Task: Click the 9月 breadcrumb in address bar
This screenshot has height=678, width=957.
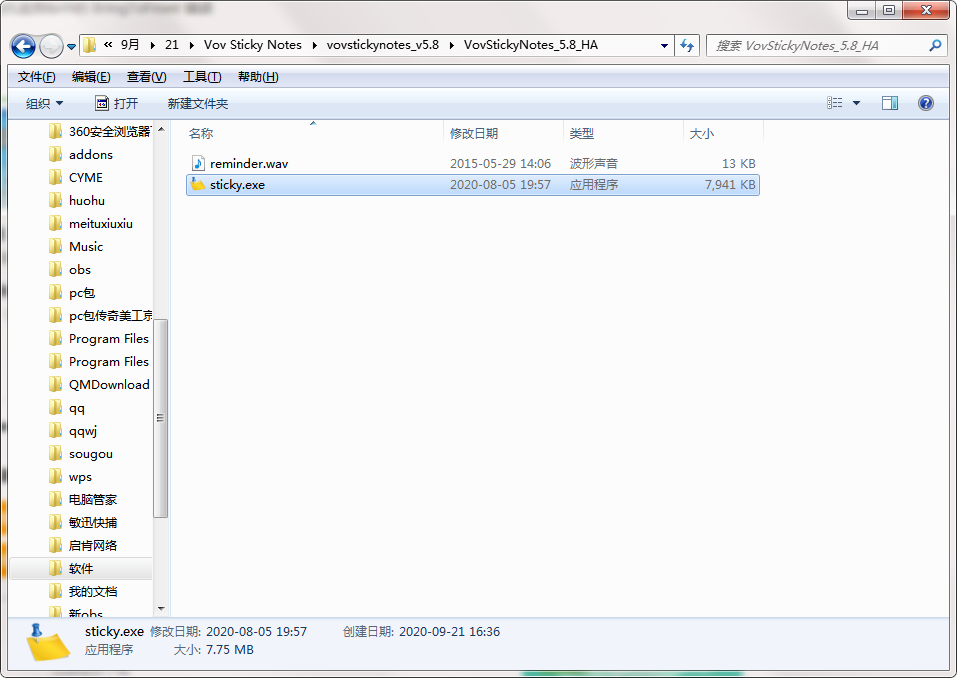Action: (x=130, y=45)
